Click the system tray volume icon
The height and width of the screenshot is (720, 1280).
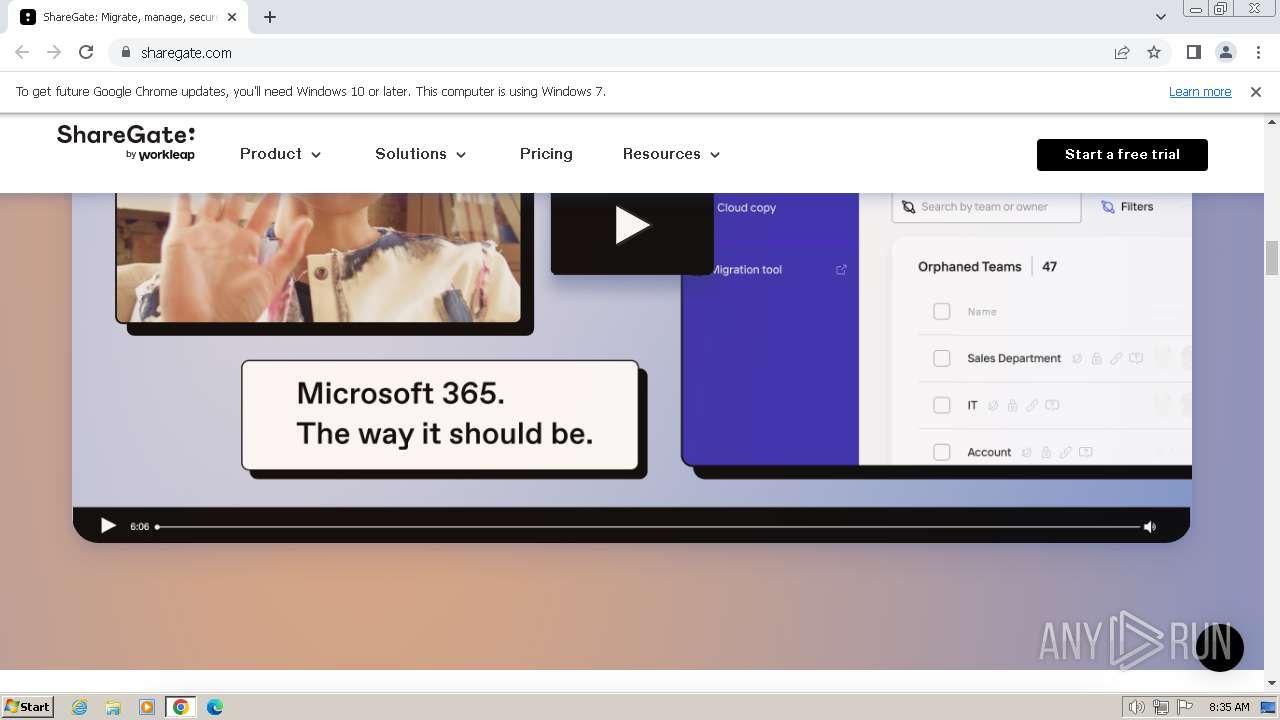1137,707
